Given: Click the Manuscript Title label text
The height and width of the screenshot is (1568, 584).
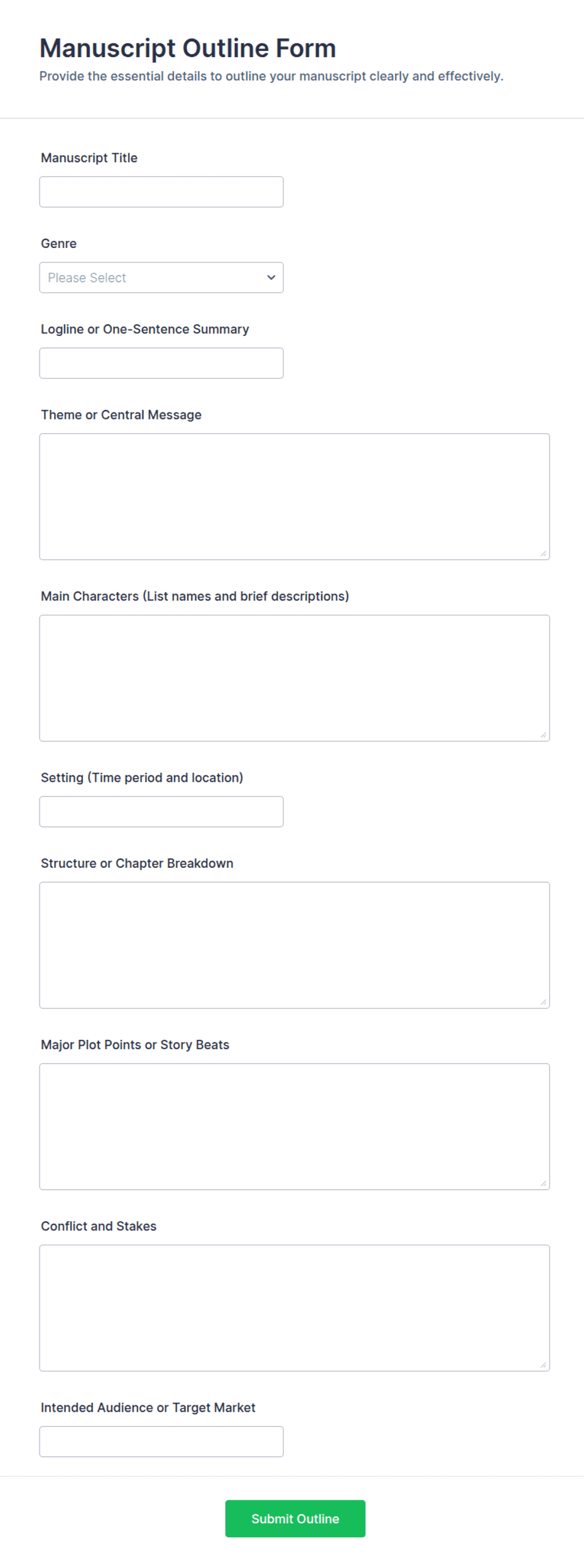Looking at the screenshot, I should (89, 158).
